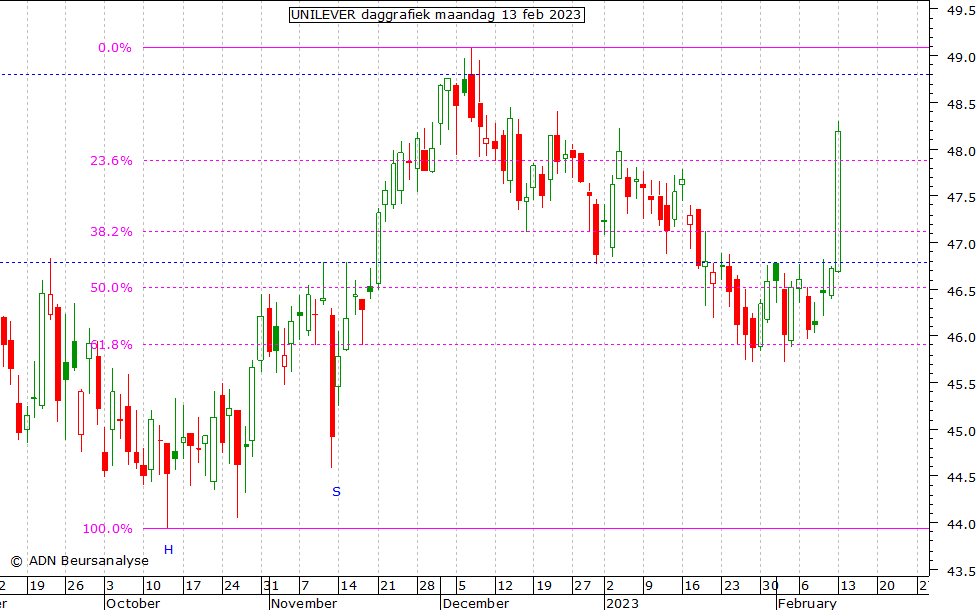Select the 23.6% Fibonacci label
This screenshot has height=610, width=980.
[x=111, y=161]
